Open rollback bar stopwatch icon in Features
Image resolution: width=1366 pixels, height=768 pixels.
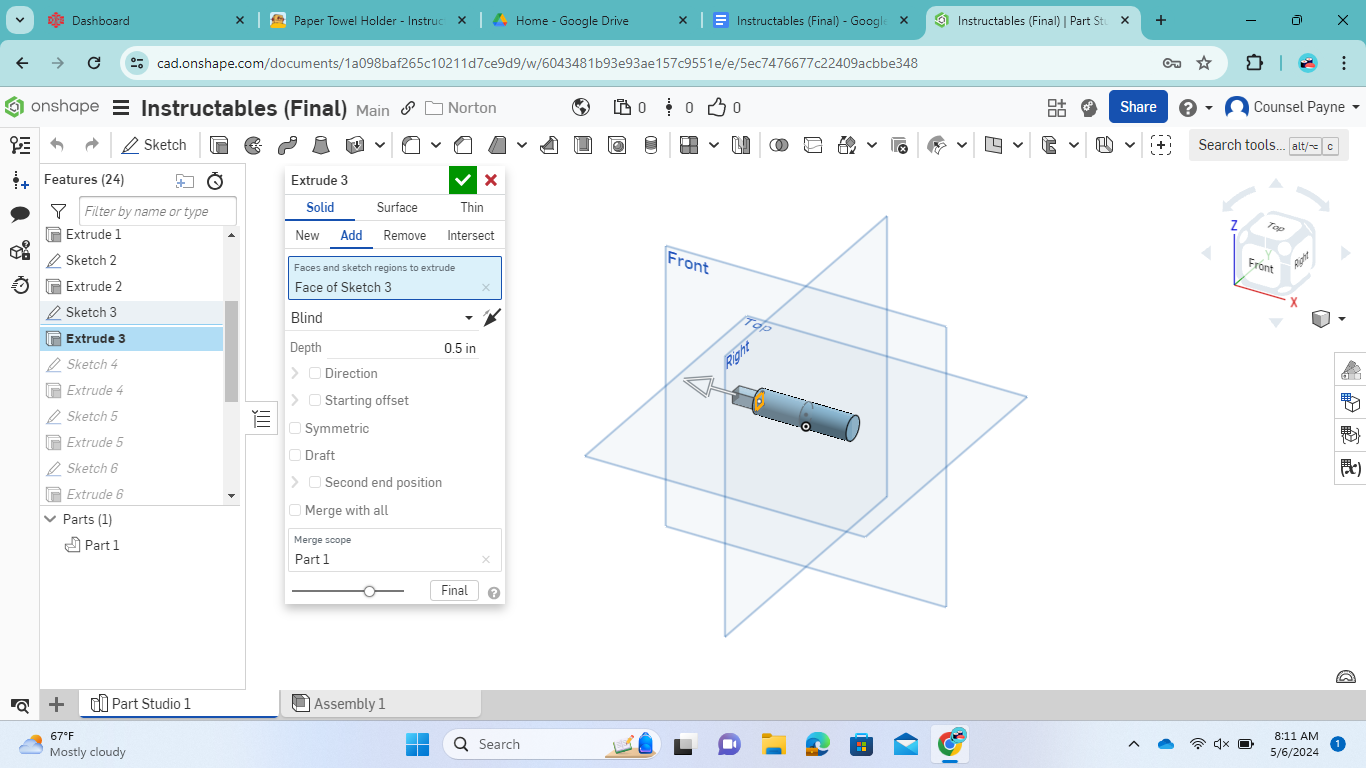pyautogui.click(x=215, y=181)
